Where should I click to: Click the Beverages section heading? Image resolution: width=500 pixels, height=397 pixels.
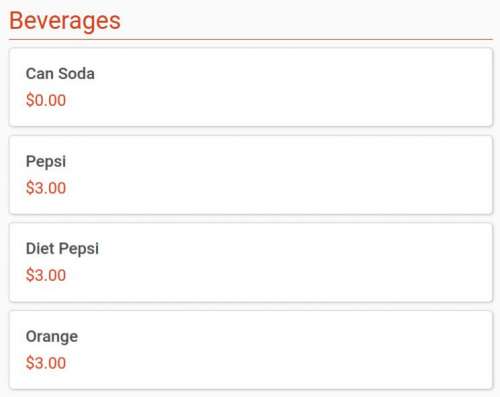[x=65, y=21]
